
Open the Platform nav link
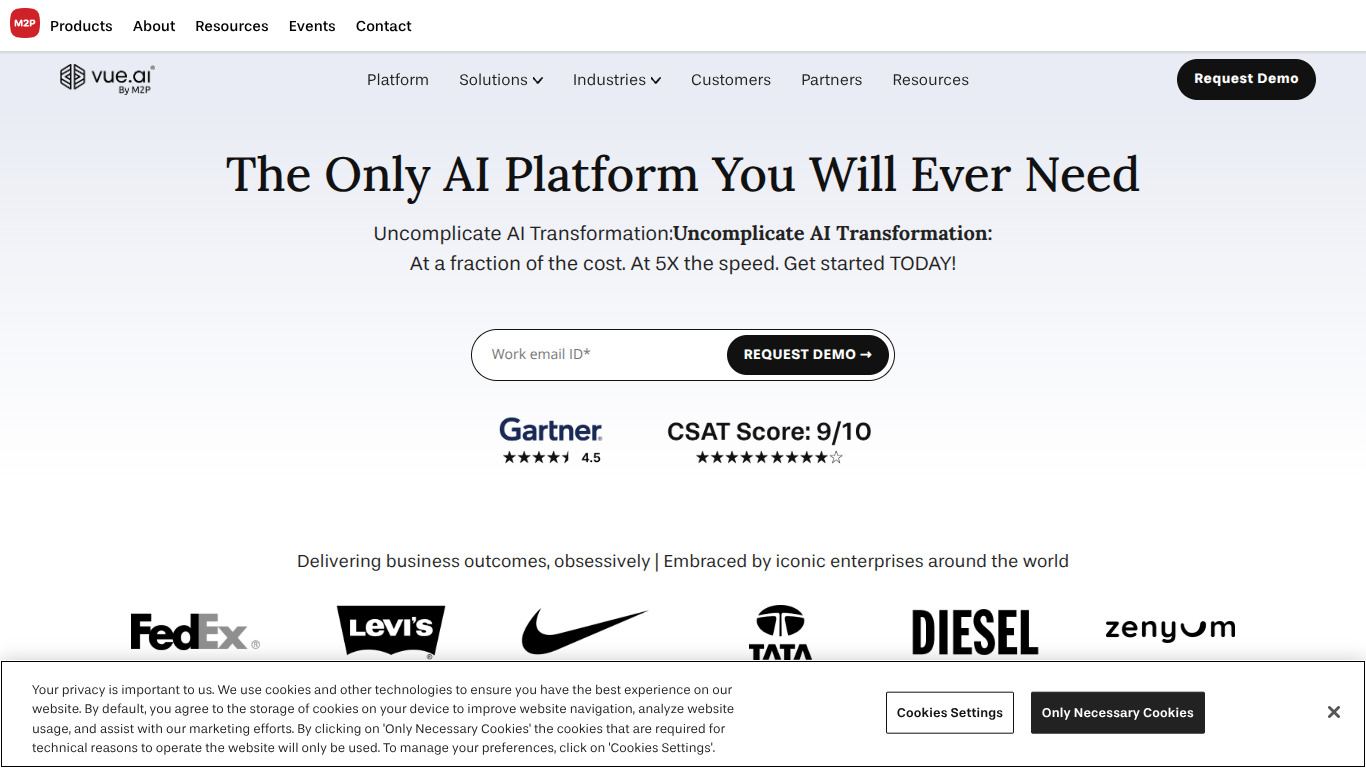click(398, 80)
